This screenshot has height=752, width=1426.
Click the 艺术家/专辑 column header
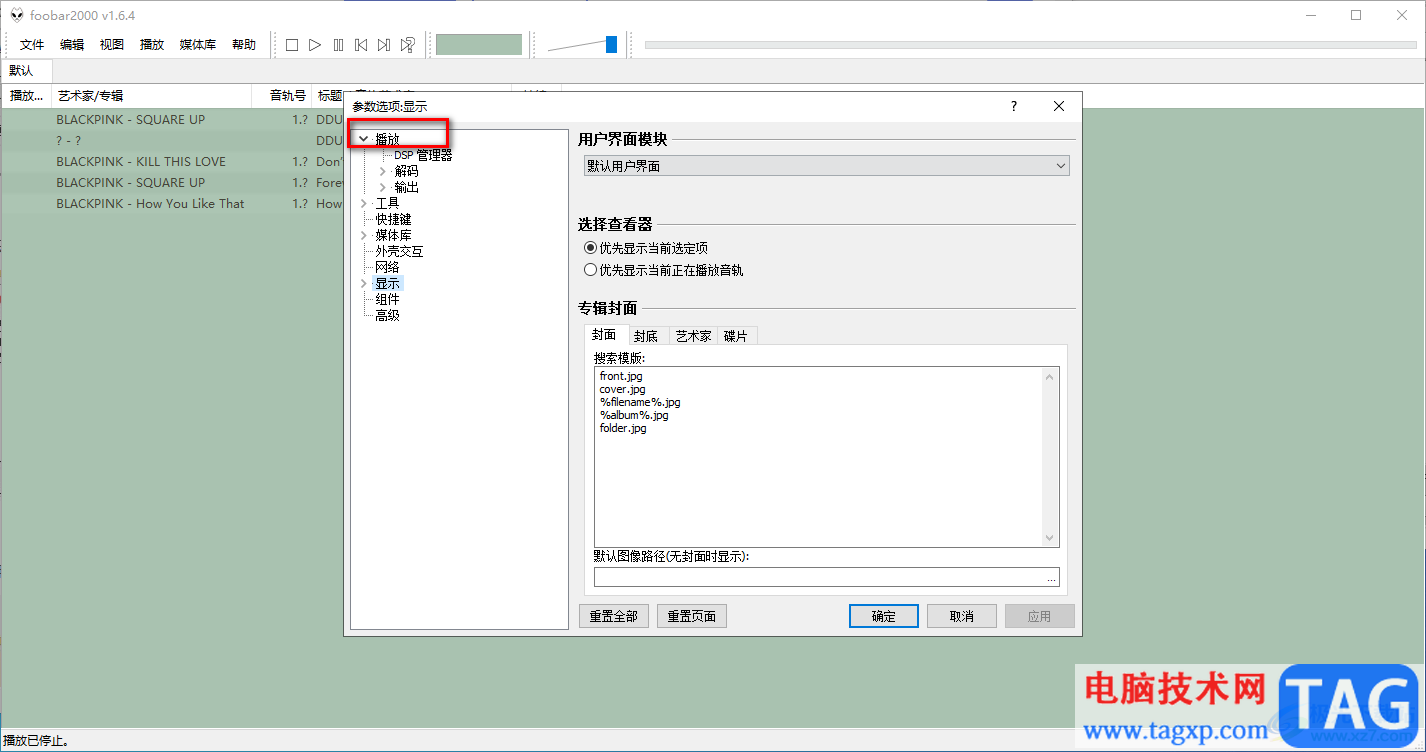point(150,95)
